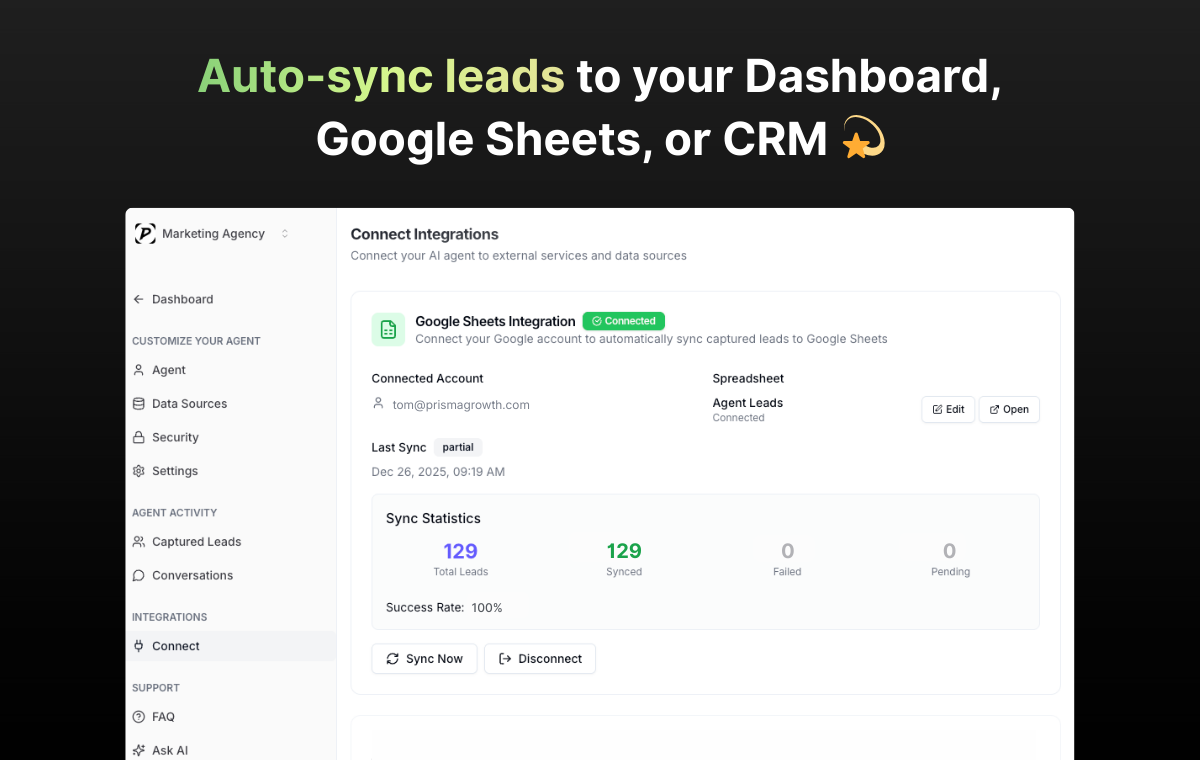Viewport: 1200px width, 760px height.
Task: Click the people icon beside Captured Leads
Action: point(138,542)
